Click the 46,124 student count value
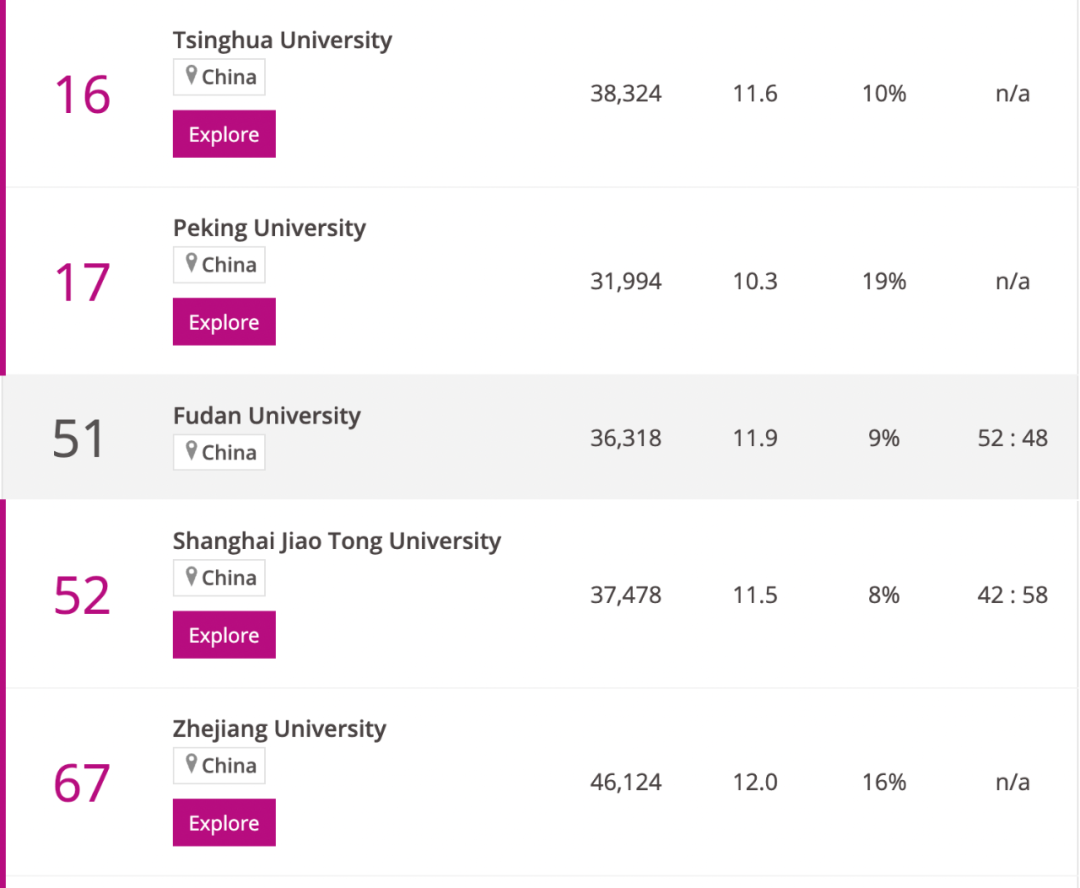The height and width of the screenshot is (888, 1080). click(x=625, y=782)
